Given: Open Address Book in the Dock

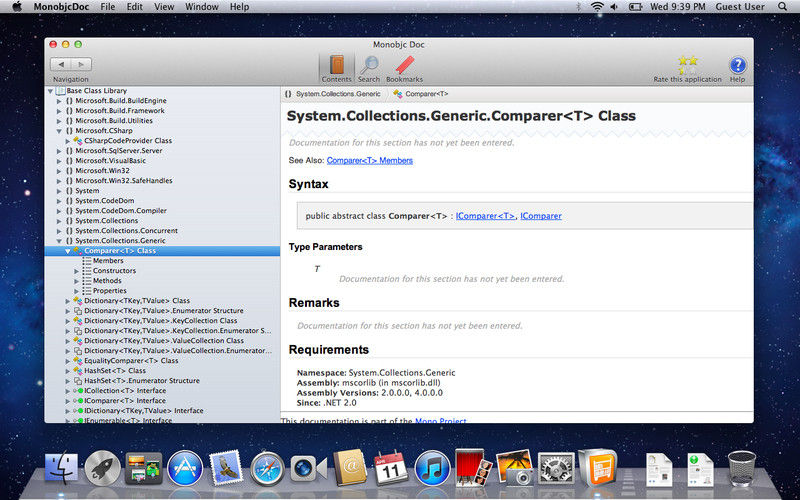Looking at the screenshot, I should pyautogui.click(x=350, y=467).
